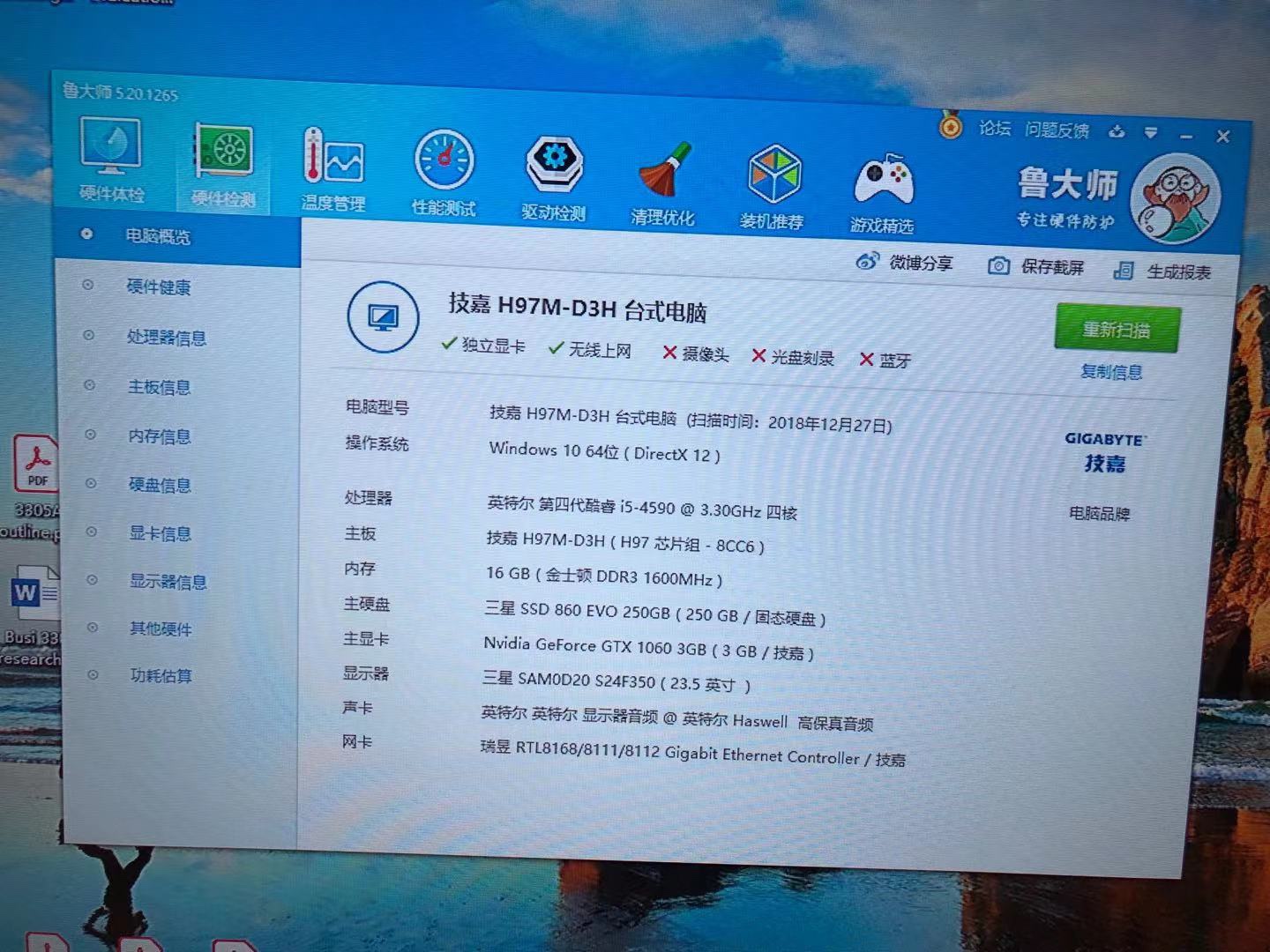Click the 技嘉 H97M-D3H 台式电脑 heading
The image size is (1270, 952).
coord(578,308)
